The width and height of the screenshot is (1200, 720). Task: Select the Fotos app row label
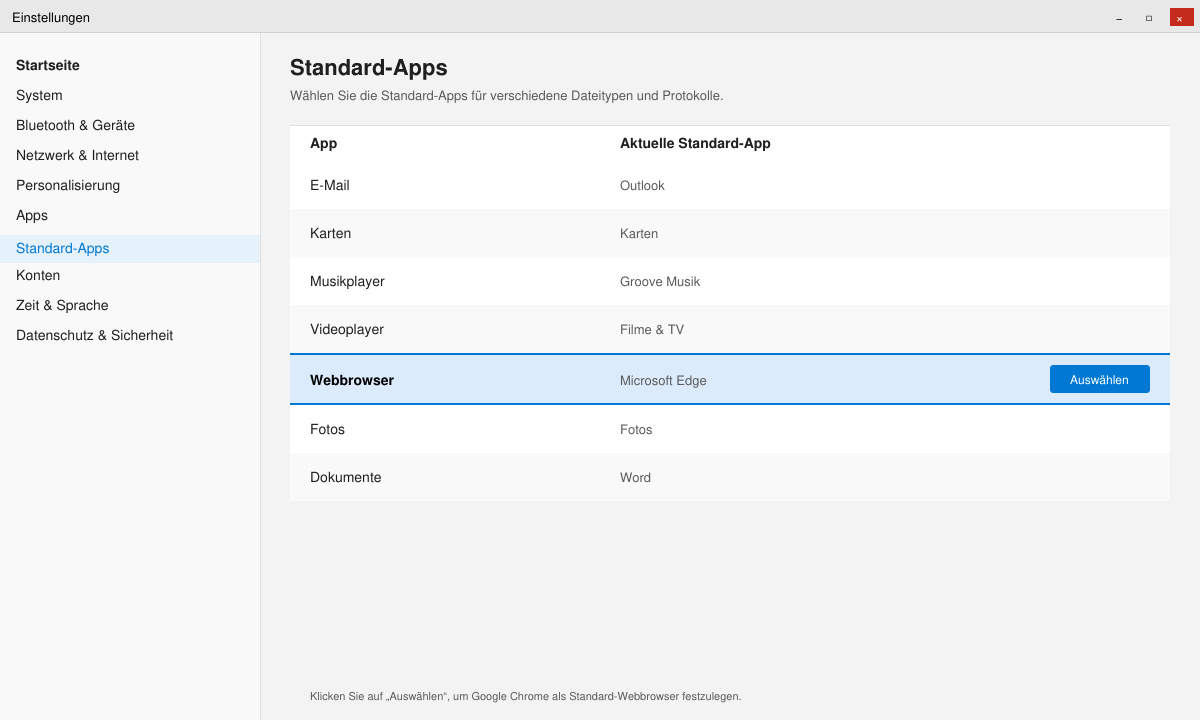[x=327, y=429]
